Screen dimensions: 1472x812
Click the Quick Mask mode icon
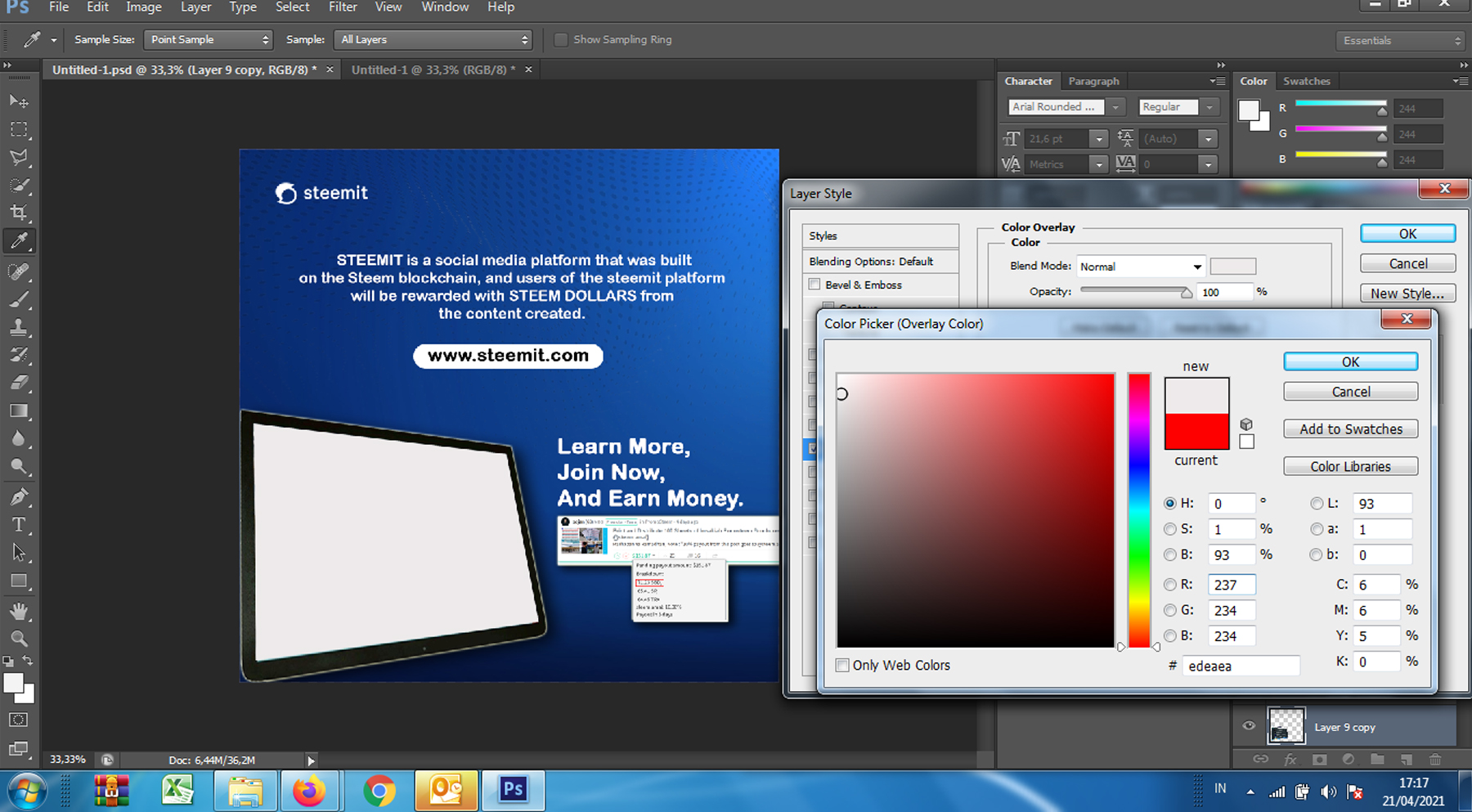[19, 720]
